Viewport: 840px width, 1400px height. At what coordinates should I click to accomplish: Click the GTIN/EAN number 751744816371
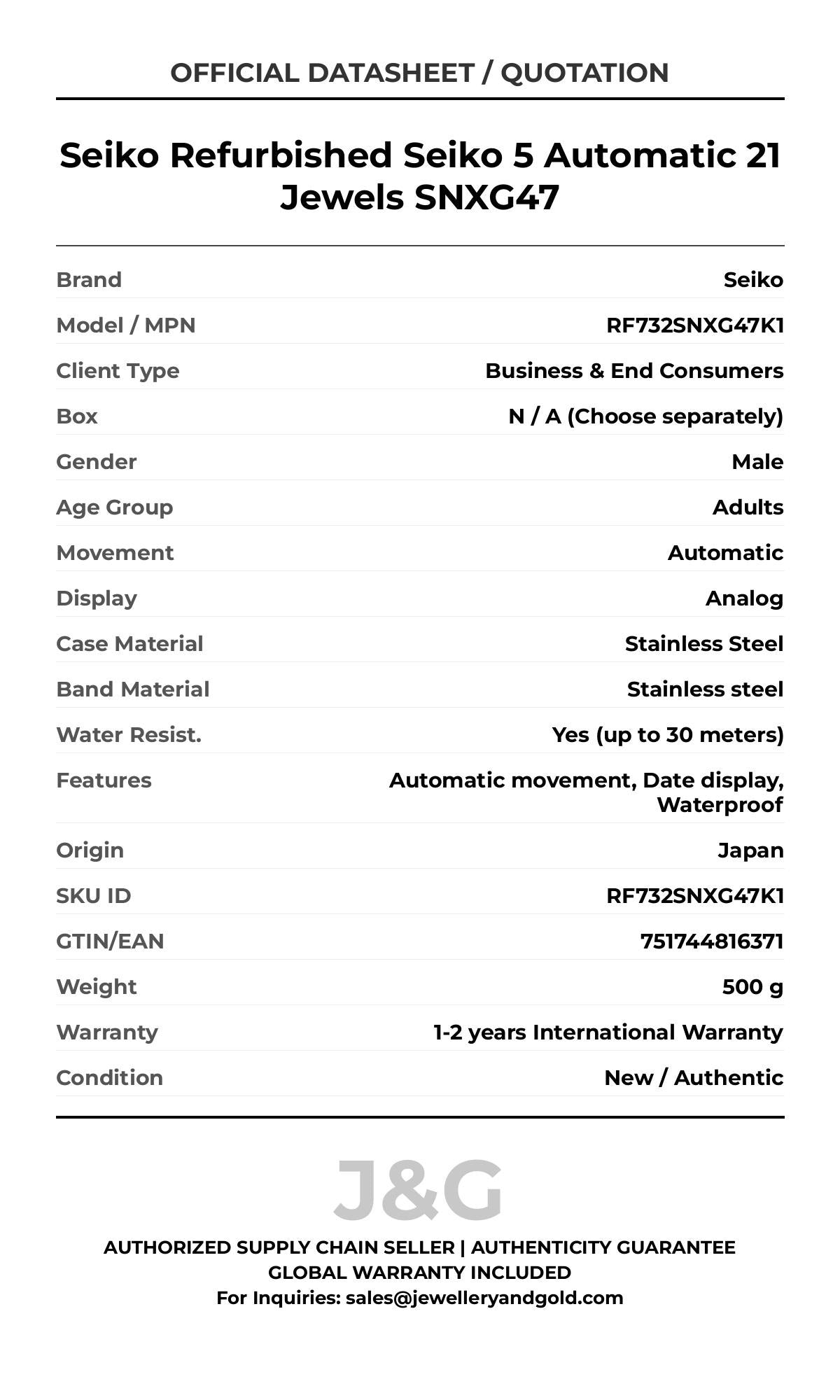pos(711,941)
